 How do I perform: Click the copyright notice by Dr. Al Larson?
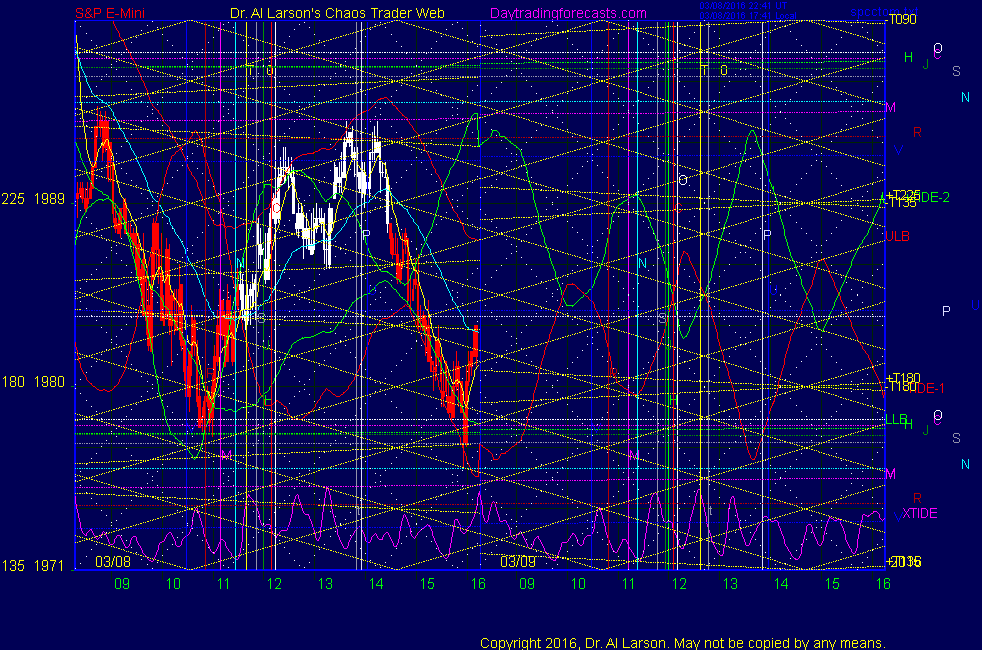[683, 643]
